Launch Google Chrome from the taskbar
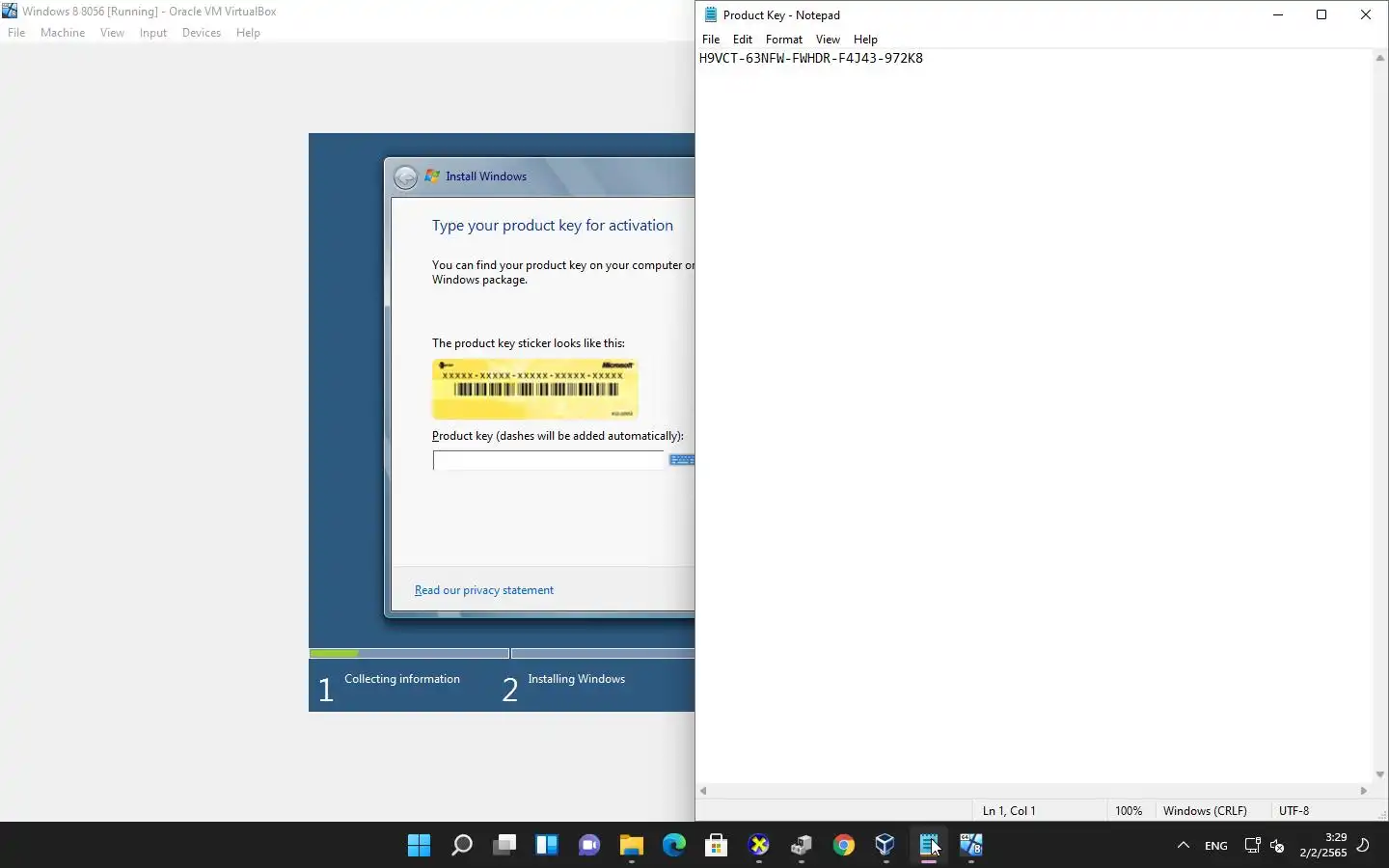Image resolution: width=1389 pixels, height=868 pixels. pos(844,846)
